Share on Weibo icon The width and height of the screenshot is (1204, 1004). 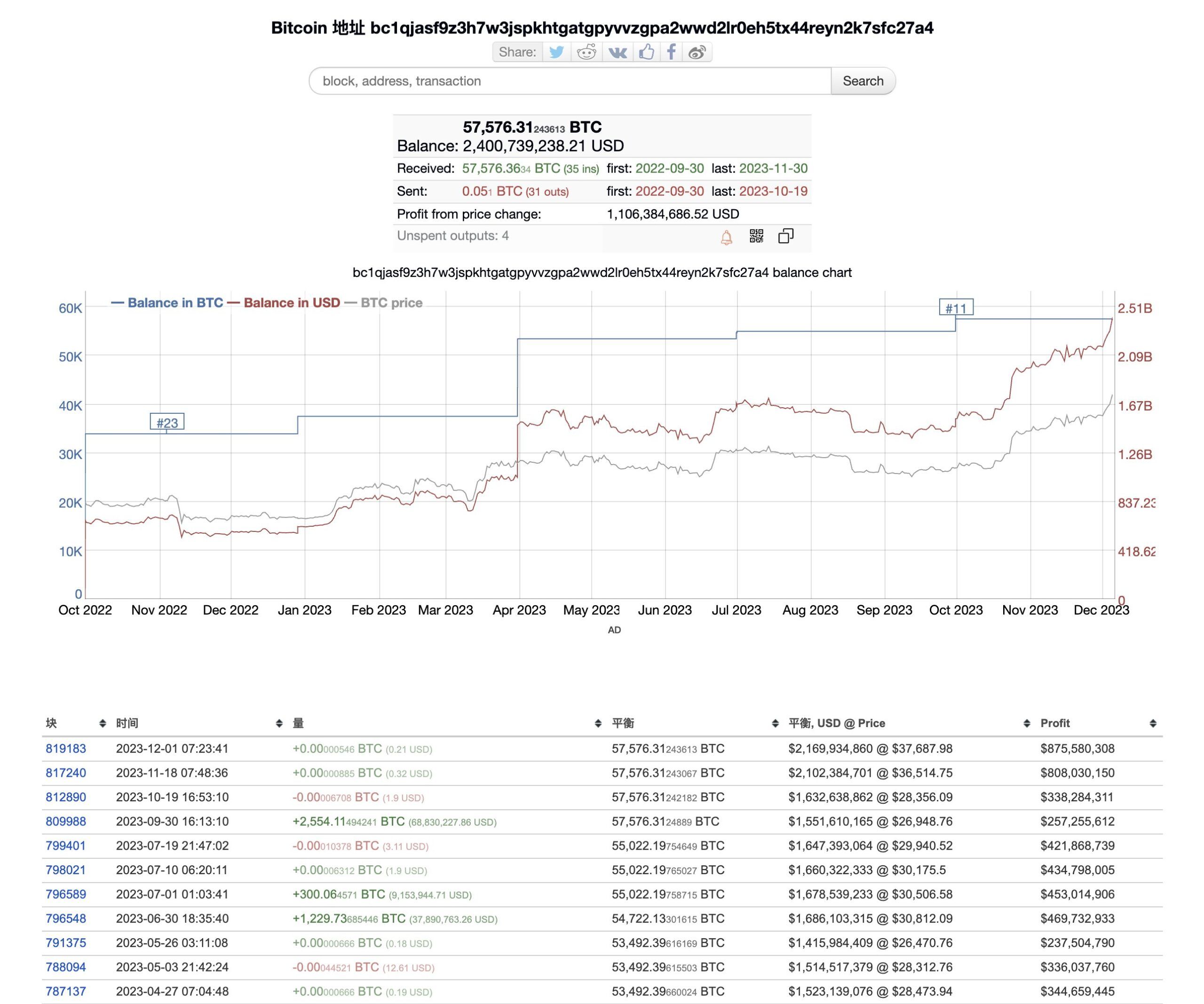697,52
